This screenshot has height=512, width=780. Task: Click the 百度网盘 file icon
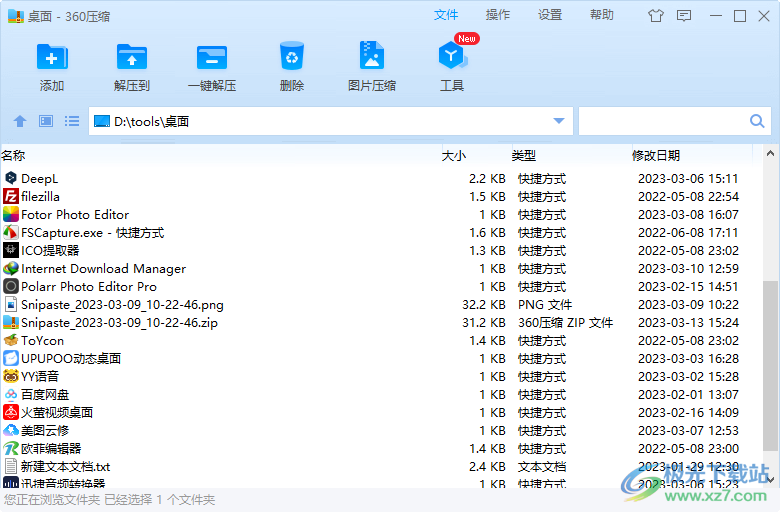pyautogui.click(x=11, y=395)
